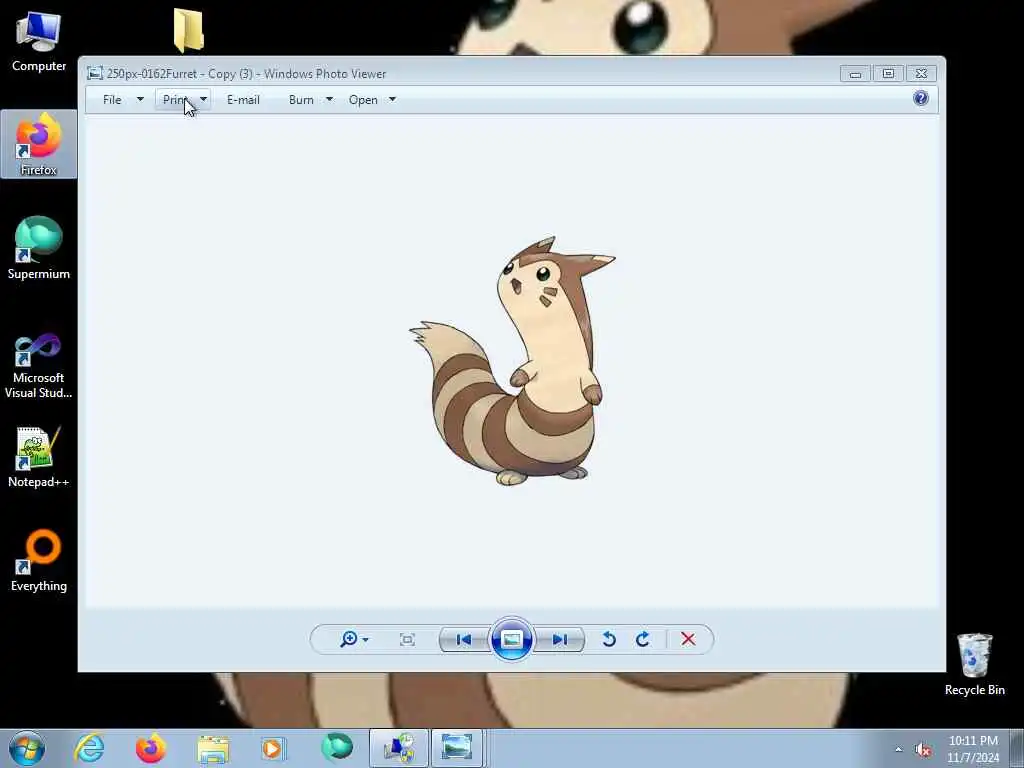Open the Open menu in Photo Viewer
Screen dimensions: 1024x768
pos(363,100)
